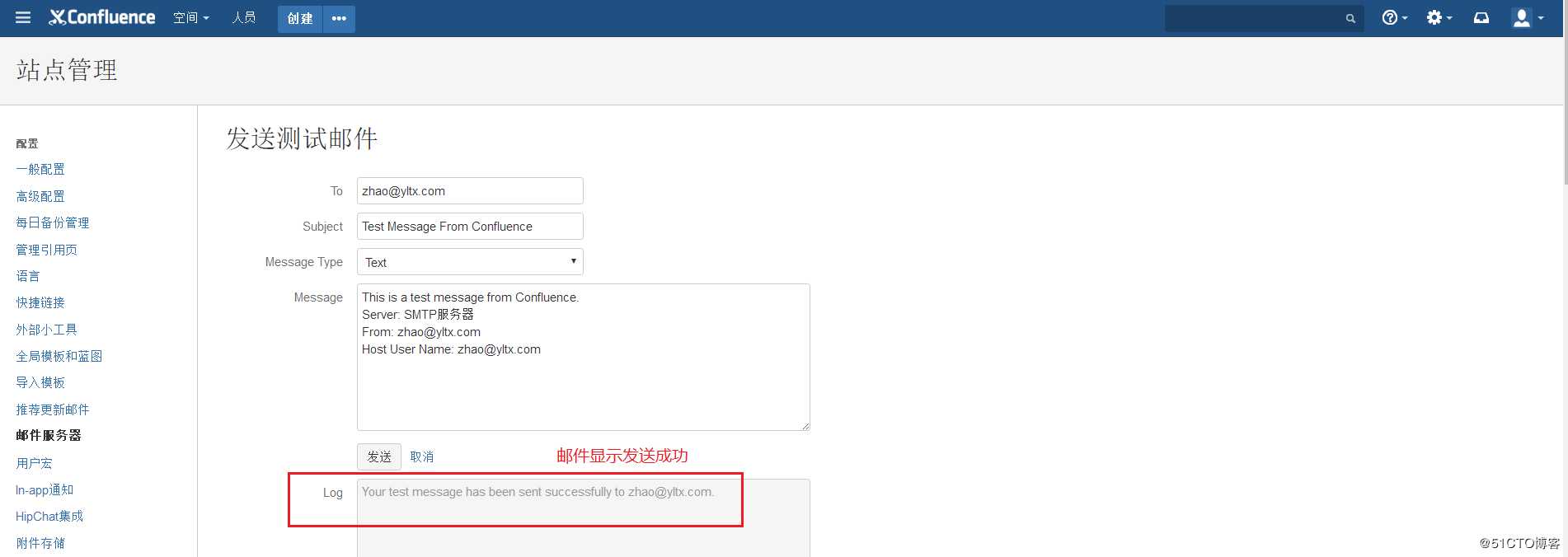Click the 发送 send button
This screenshot has width=1568, height=557.
point(379,456)
